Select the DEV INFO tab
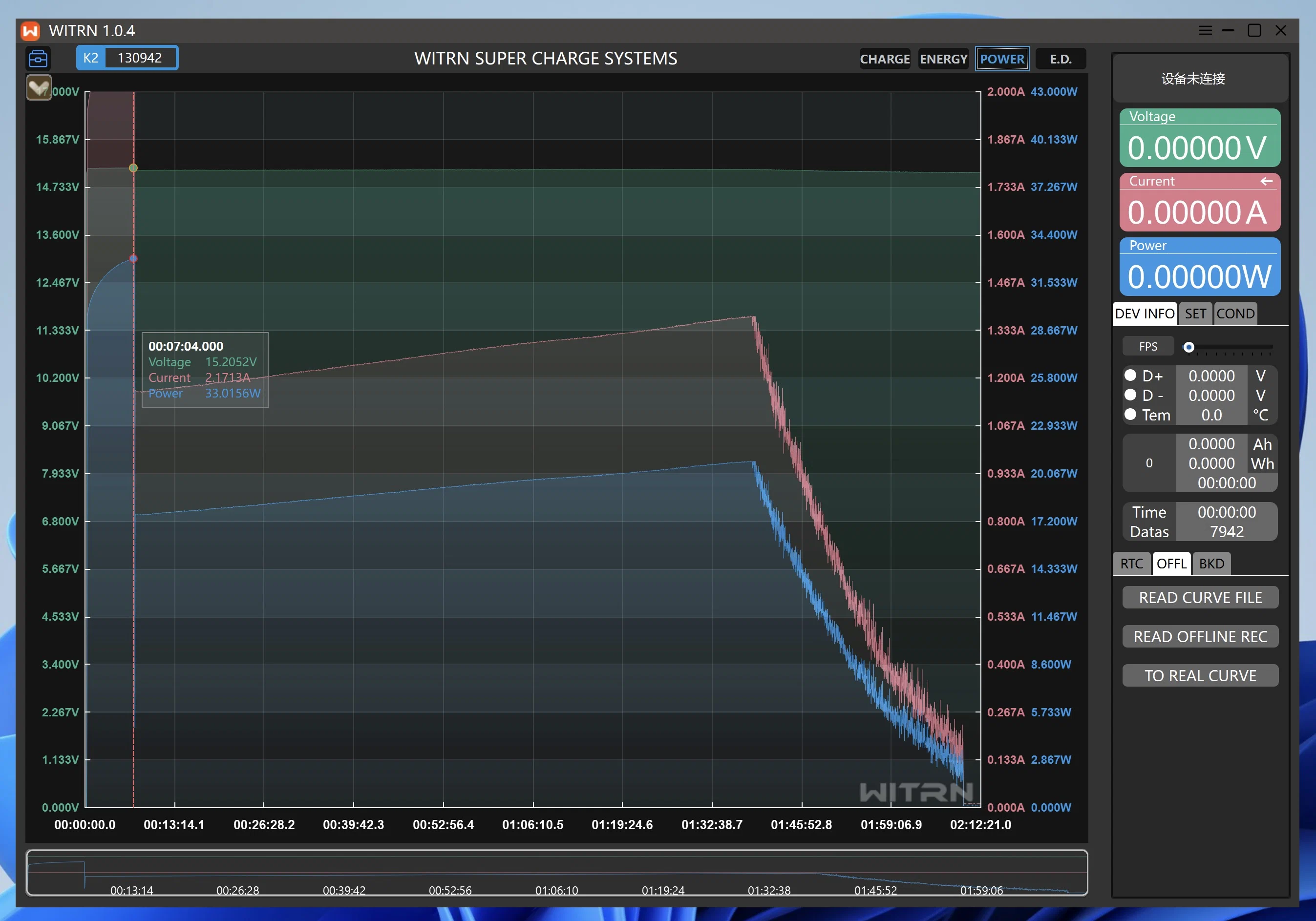1316x921 pixels. [1145, 314]
